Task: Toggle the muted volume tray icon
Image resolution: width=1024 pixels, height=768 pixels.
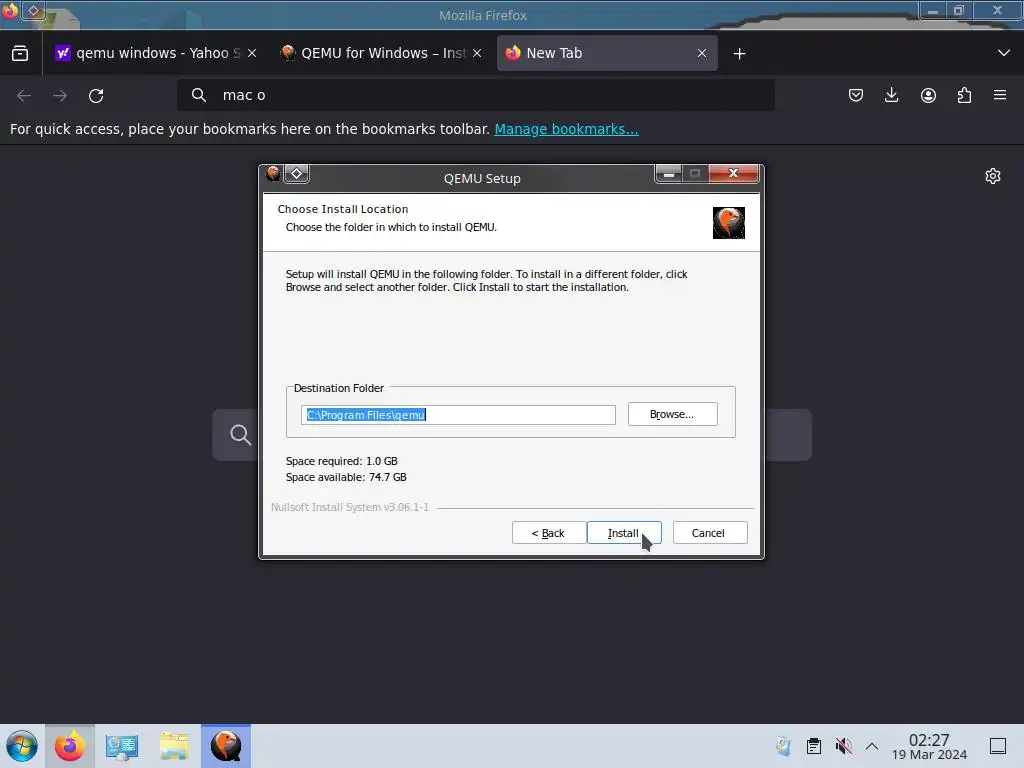Action: [843, 746]
